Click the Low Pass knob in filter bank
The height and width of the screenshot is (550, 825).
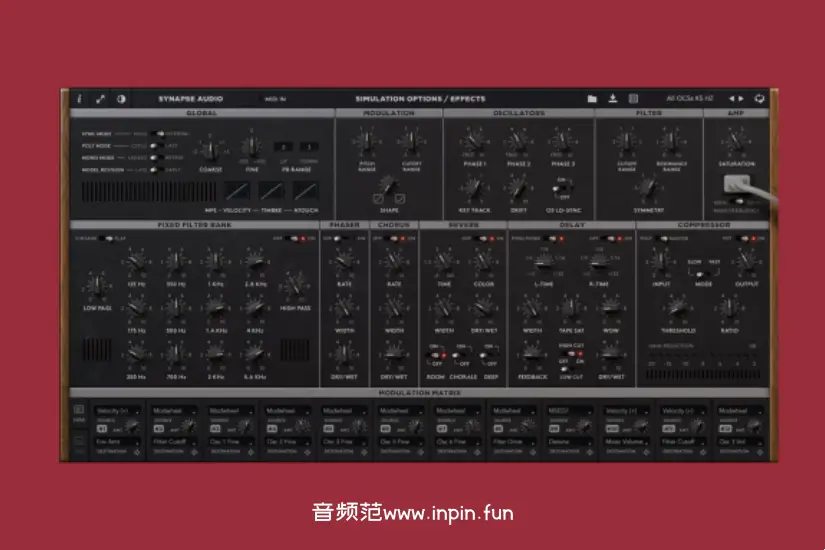(x=97, y=287)
